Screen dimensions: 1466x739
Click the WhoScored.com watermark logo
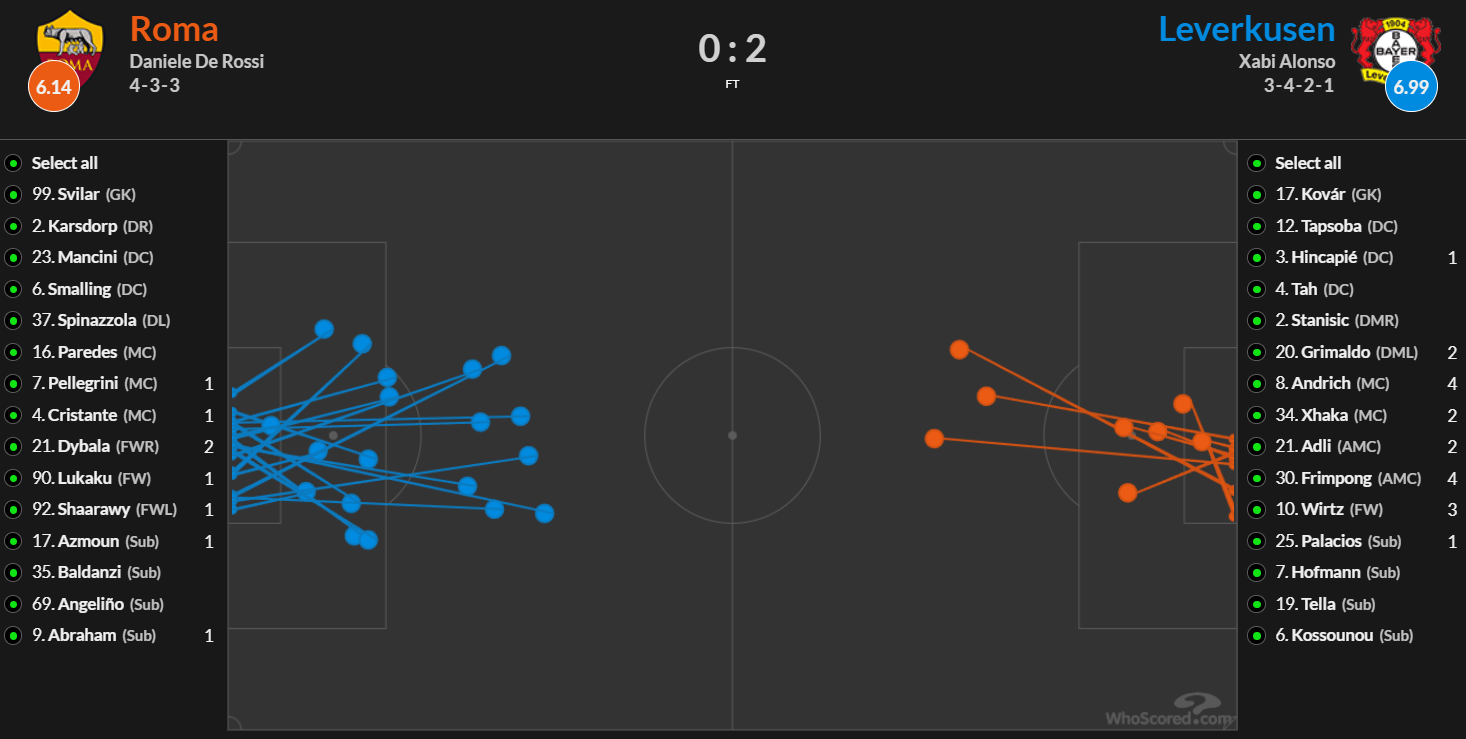coord(1168,711)
